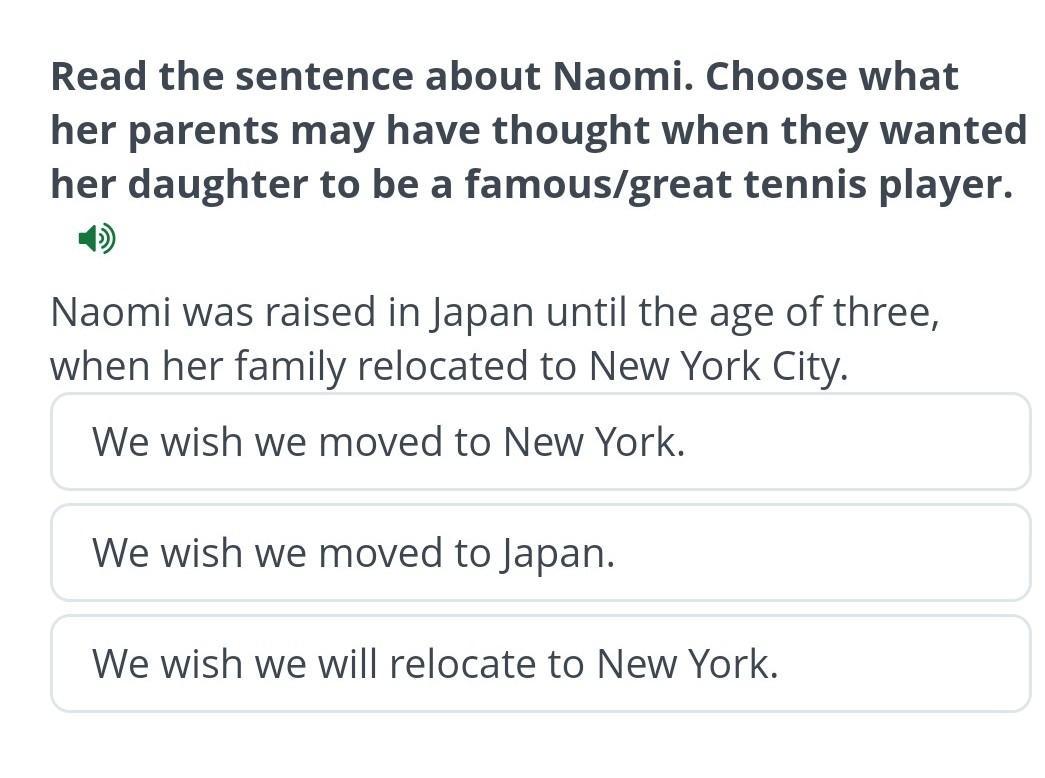The image size is (1045, 778).
Task: Tap the answer box mentioning Japan
Action: point(540,553)
